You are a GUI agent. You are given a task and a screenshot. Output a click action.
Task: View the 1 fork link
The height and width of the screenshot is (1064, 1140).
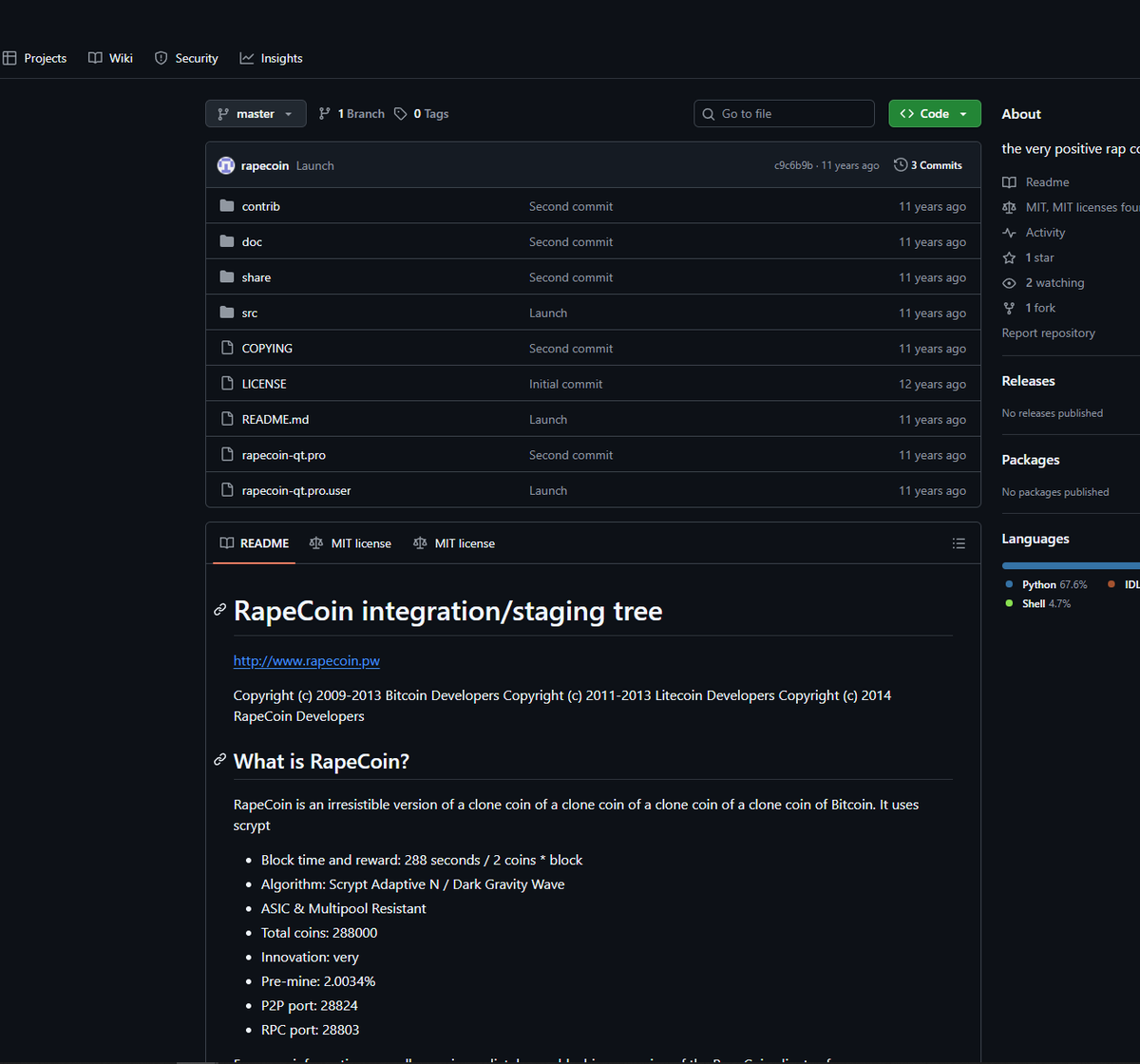1040,308
